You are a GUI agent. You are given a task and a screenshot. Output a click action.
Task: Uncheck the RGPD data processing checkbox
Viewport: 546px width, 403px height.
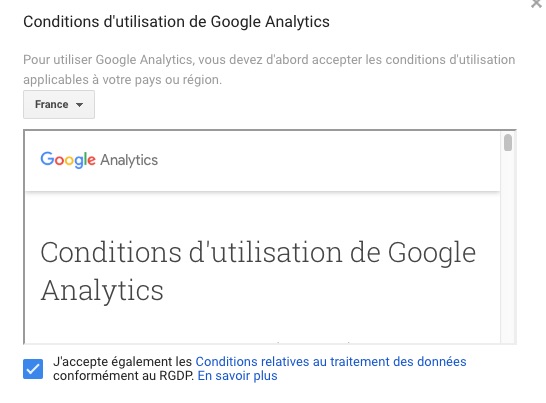point(33,369)
